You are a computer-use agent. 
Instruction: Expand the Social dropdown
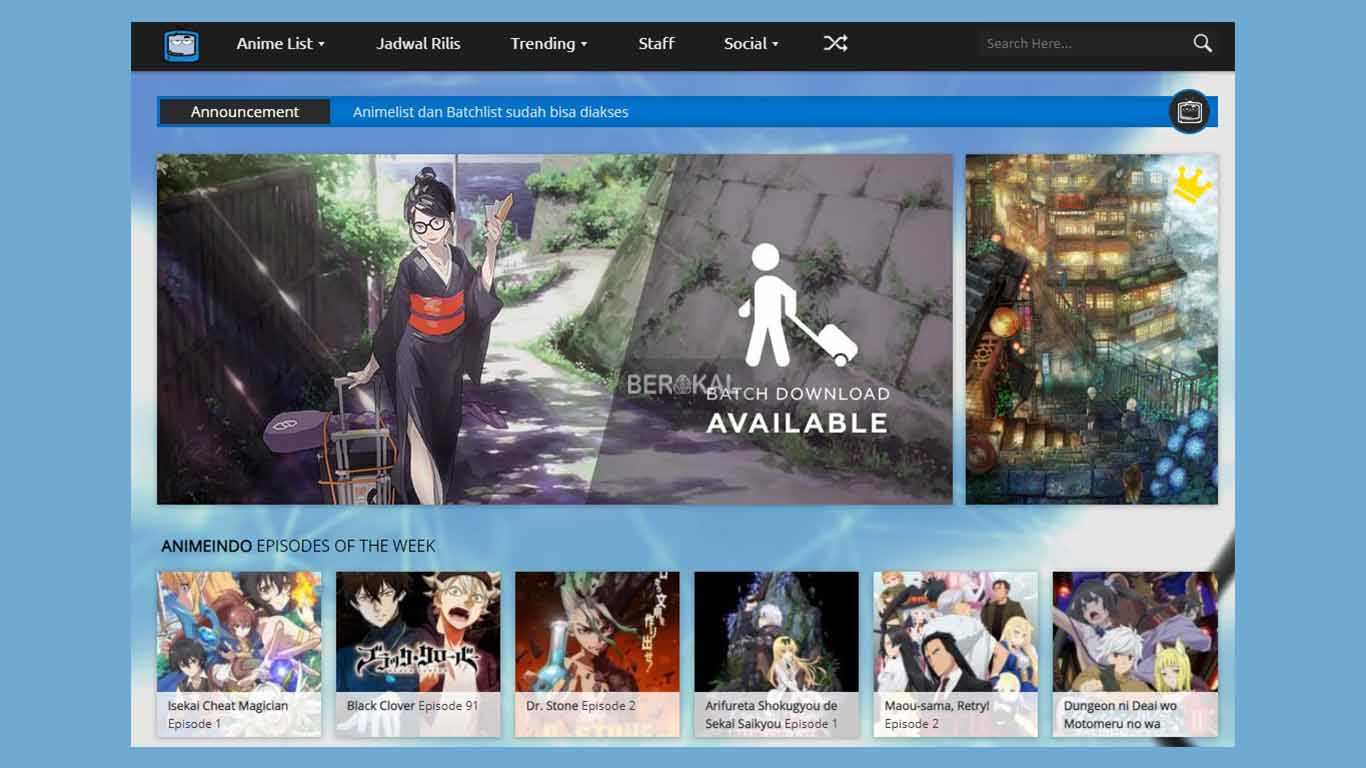tap(751, 44)
